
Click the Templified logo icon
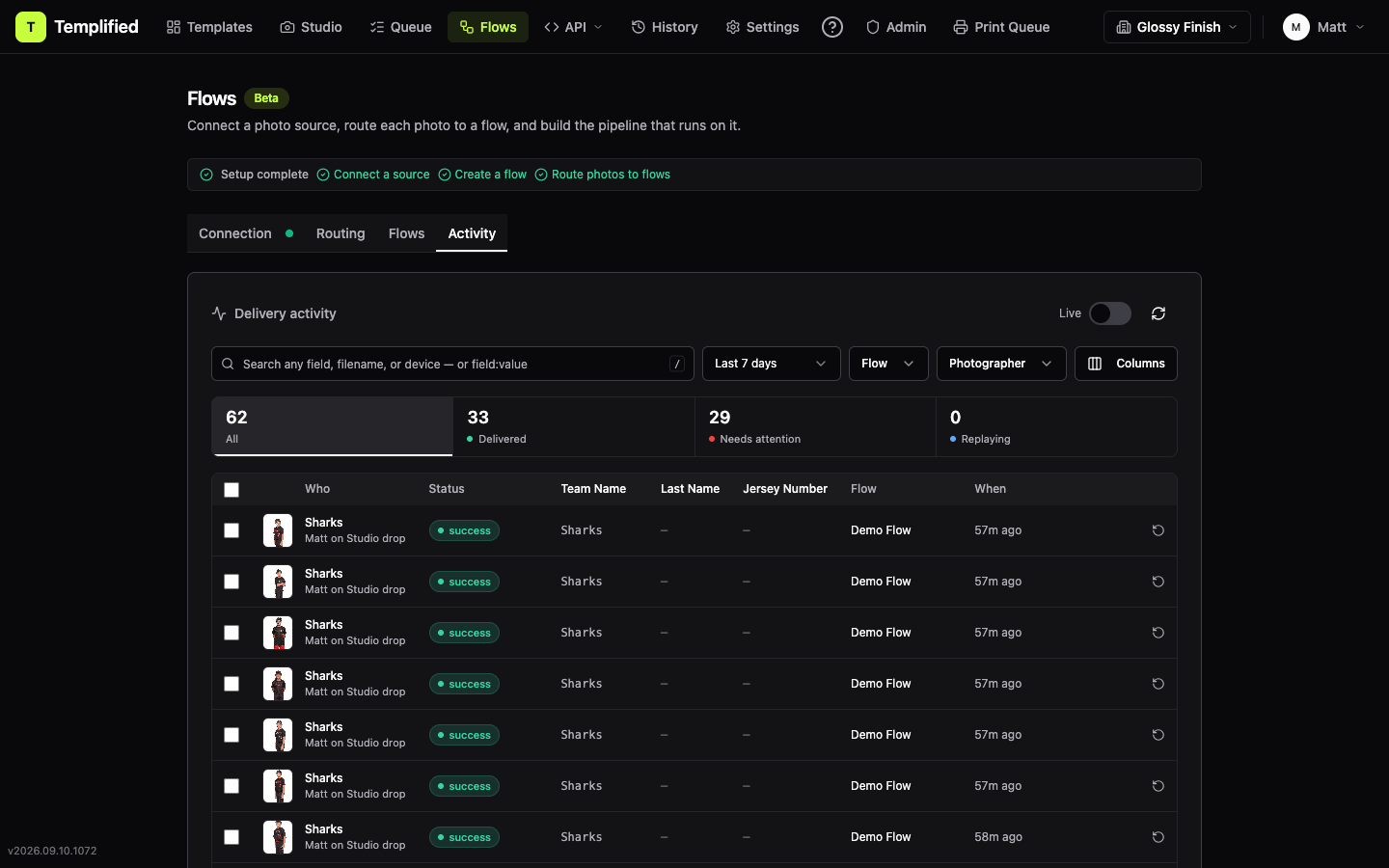click(x=31, y=27)
